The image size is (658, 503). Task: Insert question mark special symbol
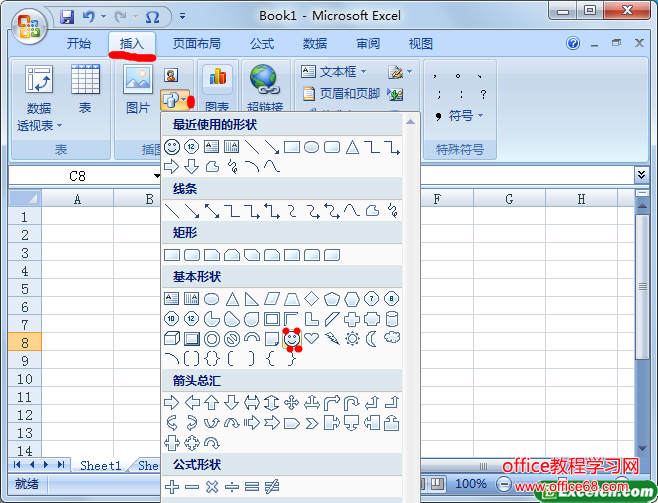483,94
